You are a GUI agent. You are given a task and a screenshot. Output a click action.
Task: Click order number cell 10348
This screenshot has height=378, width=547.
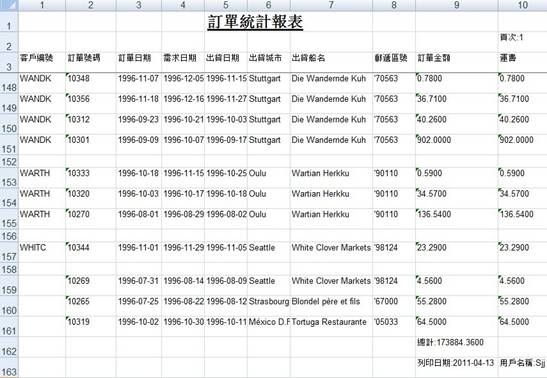pyautogui.click(x=91, y=83)
